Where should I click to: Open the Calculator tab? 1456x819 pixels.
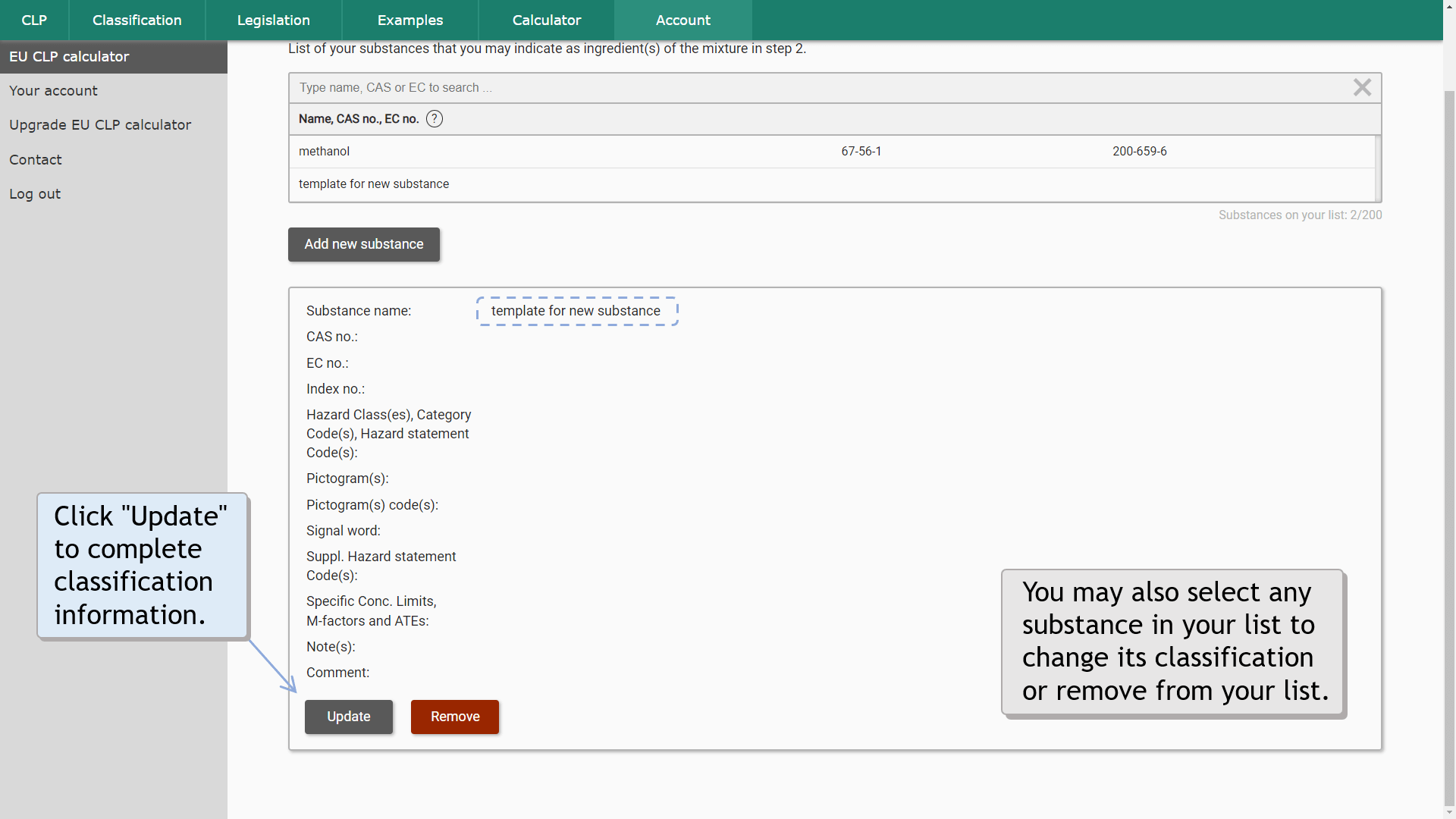[547, 20]
